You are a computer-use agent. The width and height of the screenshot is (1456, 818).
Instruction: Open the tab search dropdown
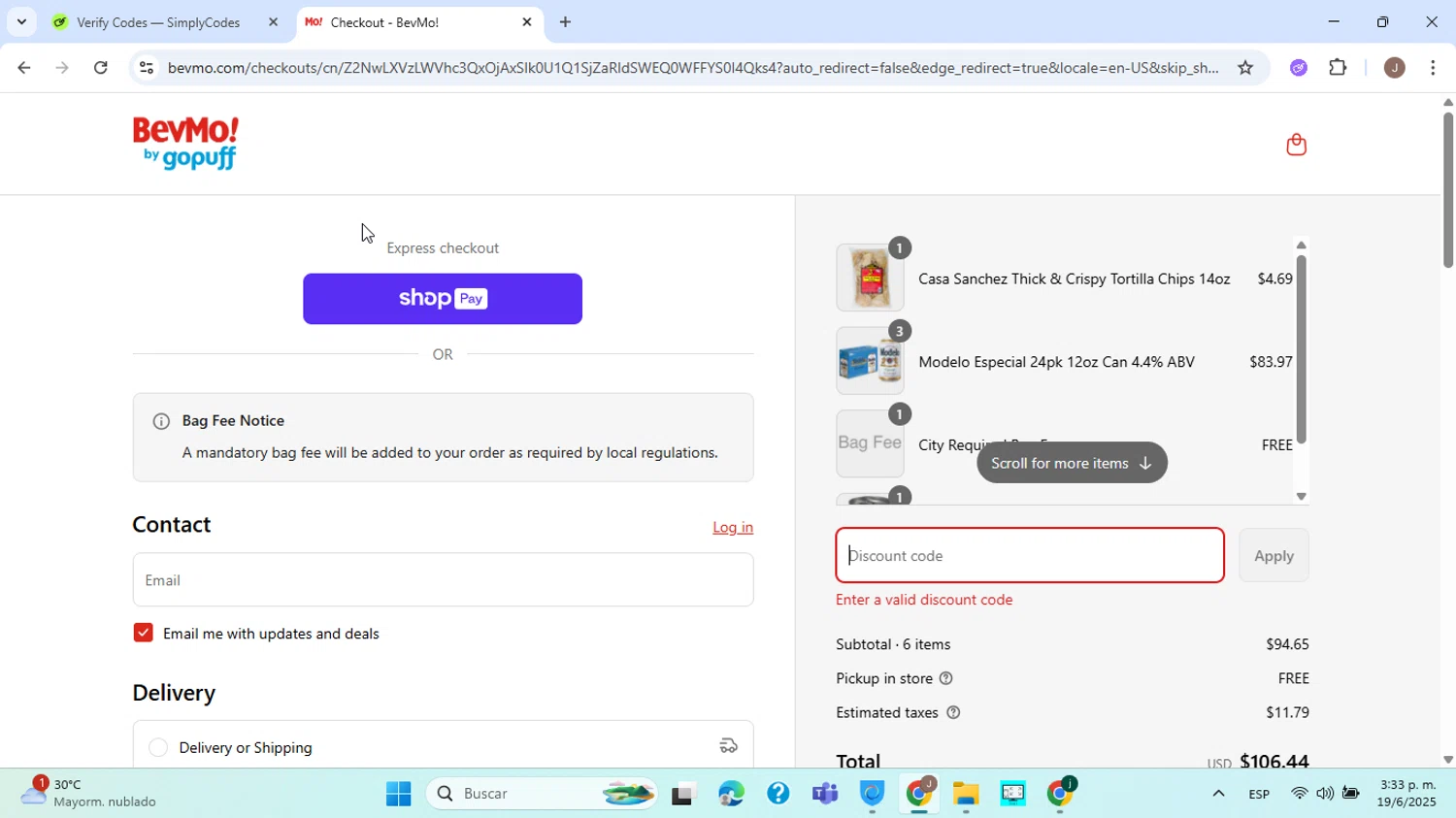(21, 22)
